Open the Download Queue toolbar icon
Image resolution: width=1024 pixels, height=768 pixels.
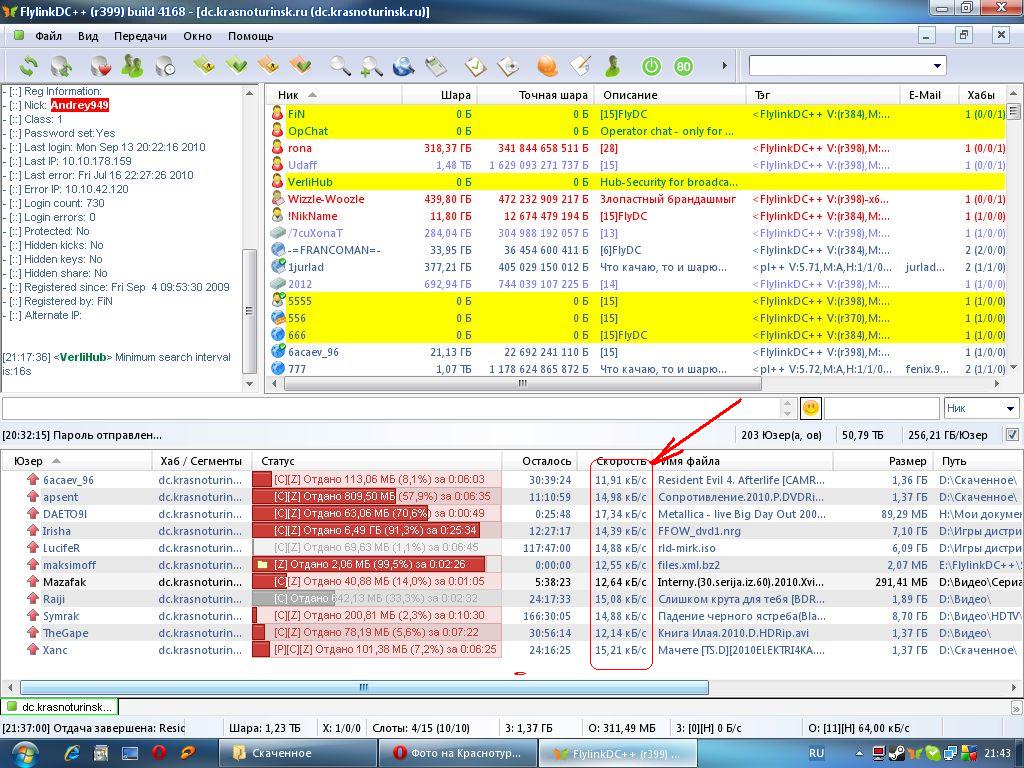coord(204,65)
